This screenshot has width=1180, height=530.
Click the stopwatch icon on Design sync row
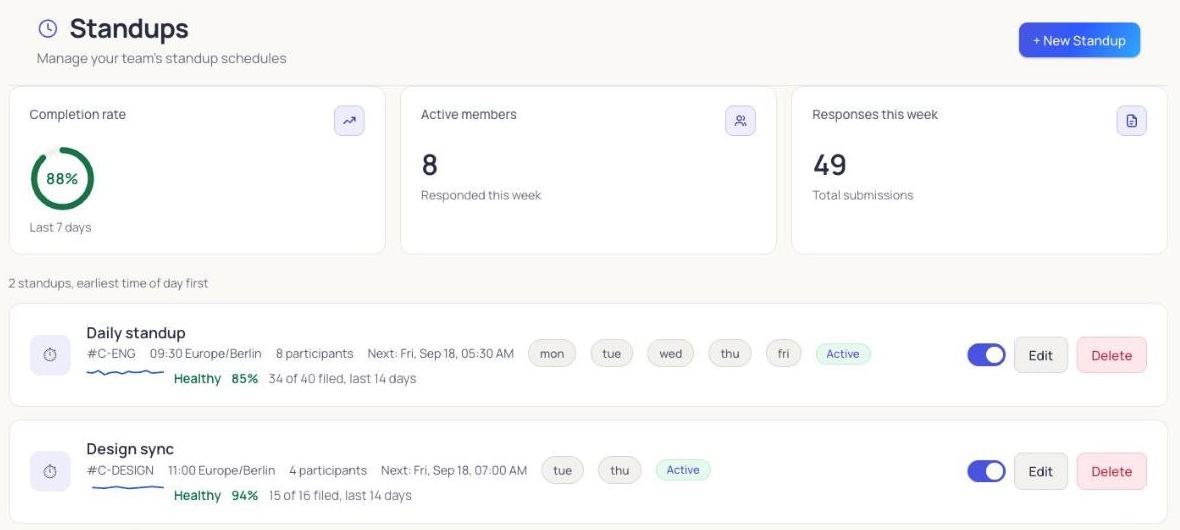(50, 471)
